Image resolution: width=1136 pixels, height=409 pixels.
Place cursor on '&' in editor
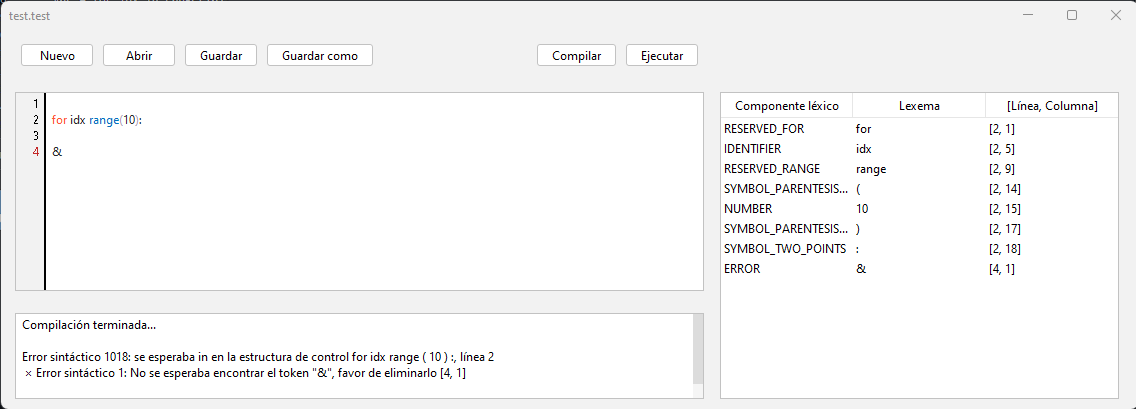(x=57, y=153)
